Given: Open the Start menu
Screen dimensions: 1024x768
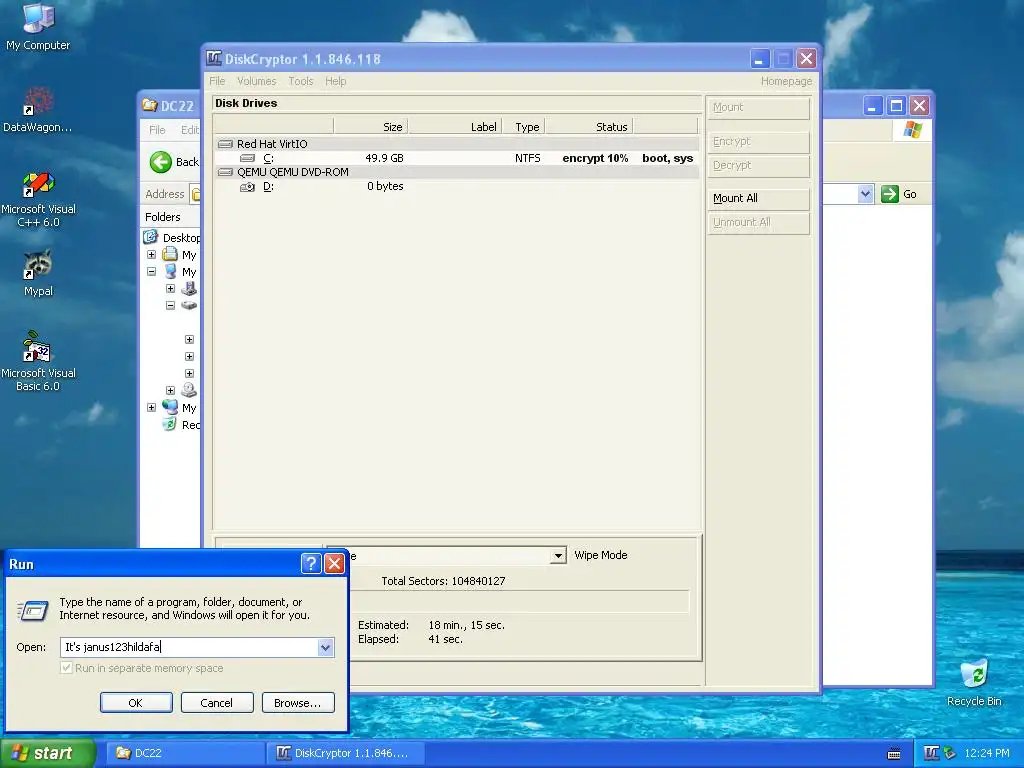Looking at the screenshot, I should [47, 753].
